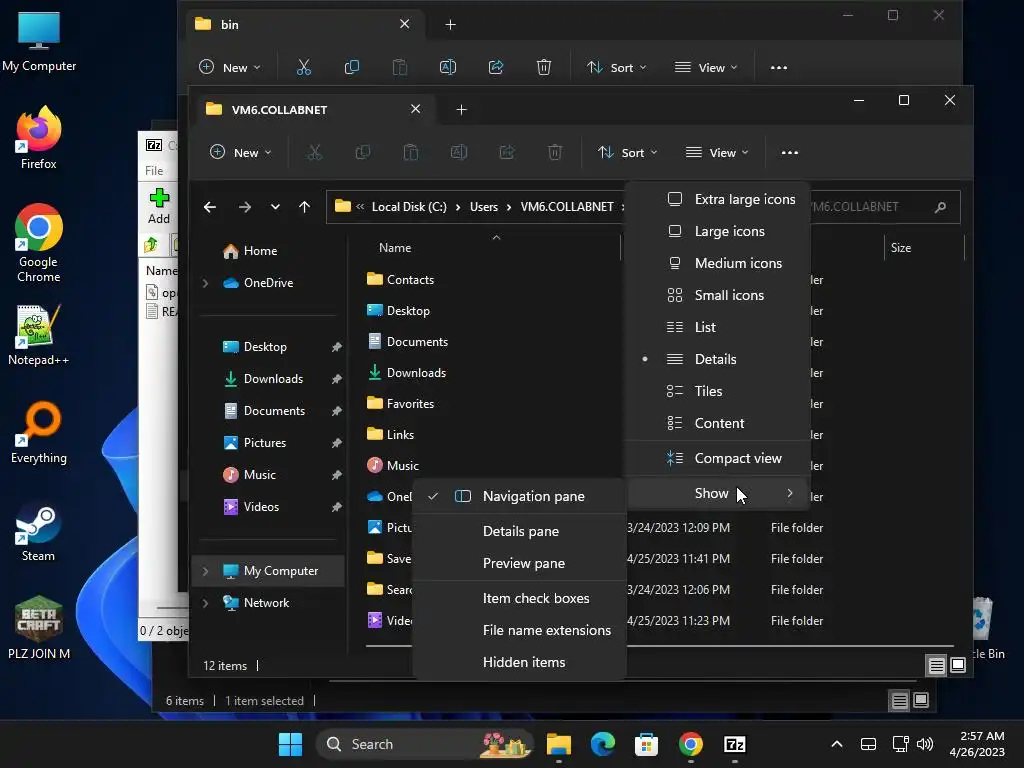Image resolution: width=1024 pixels, height=768 pixels.
Task: Expand My Computer tree node
Action: pos(205,571)
